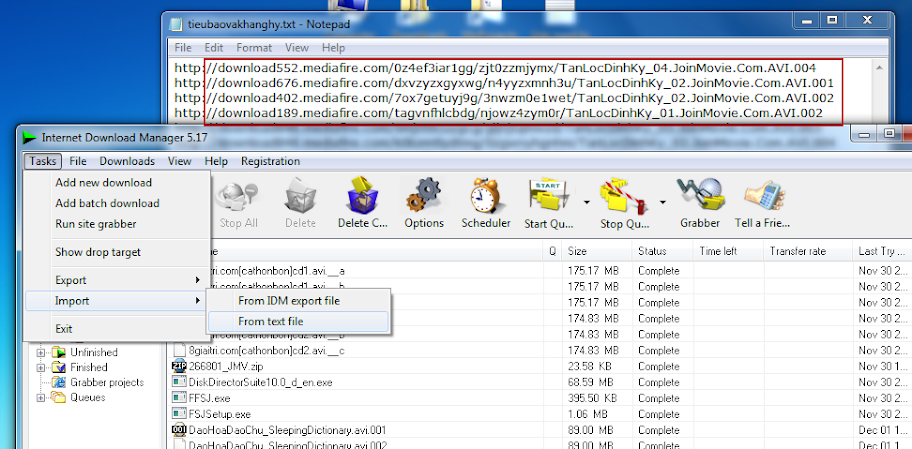Expand the Export submenu
The width and height of the screenshot is (912, 449).
pyautogui.click(x=116, y=280)
